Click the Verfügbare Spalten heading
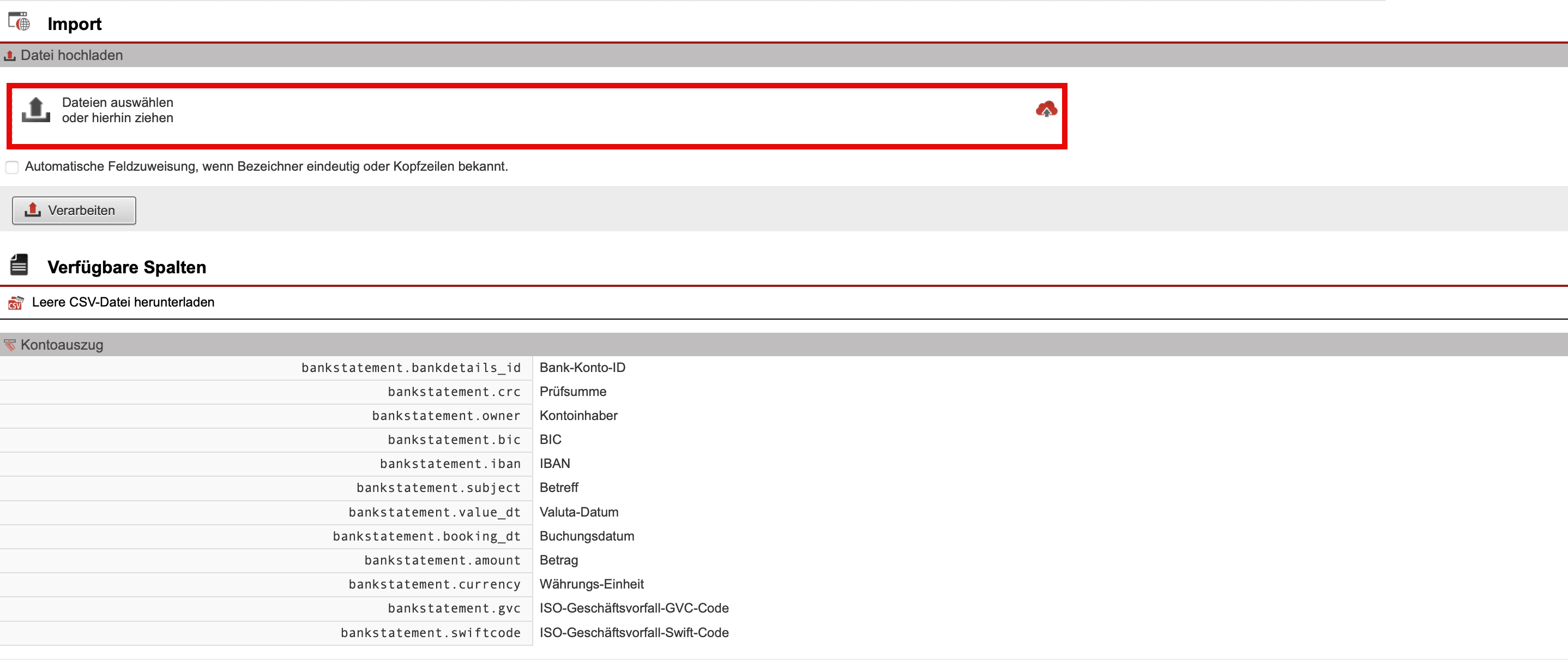The width and height of the screenshot is (1568, 660). [126, 267]
